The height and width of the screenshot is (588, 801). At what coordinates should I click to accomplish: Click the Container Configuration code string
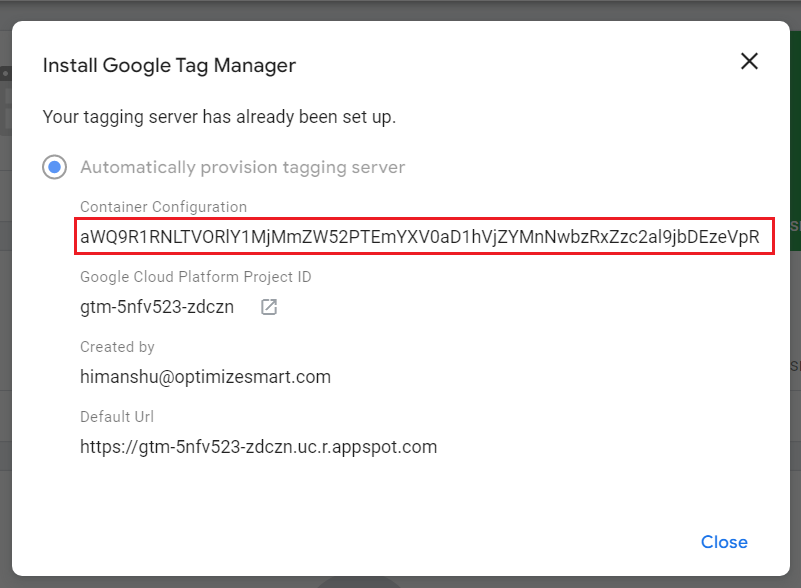click(x=420, y=238)
